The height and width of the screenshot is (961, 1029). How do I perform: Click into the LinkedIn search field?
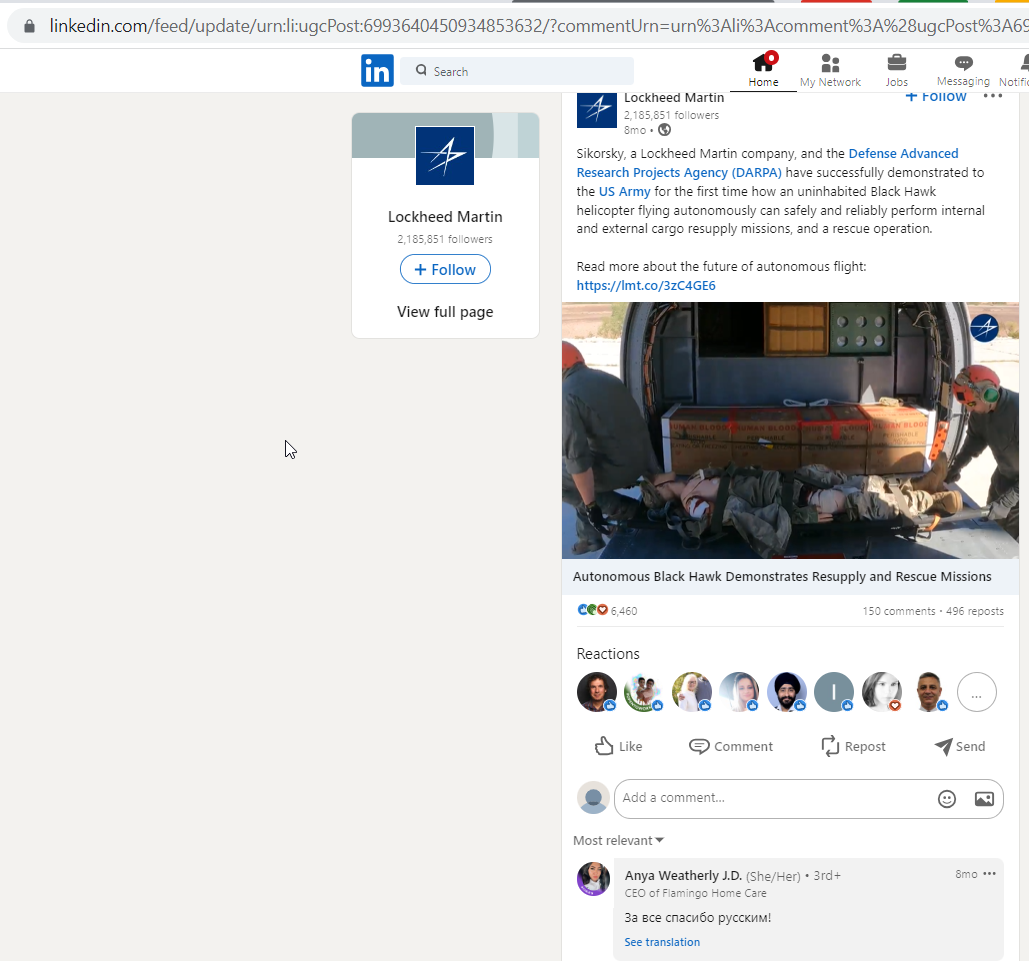[x=517, y=71]
